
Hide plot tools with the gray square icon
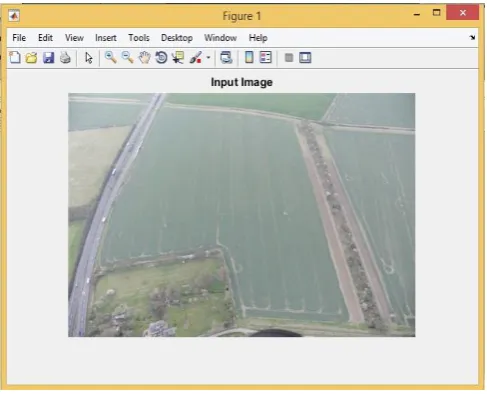289,58
